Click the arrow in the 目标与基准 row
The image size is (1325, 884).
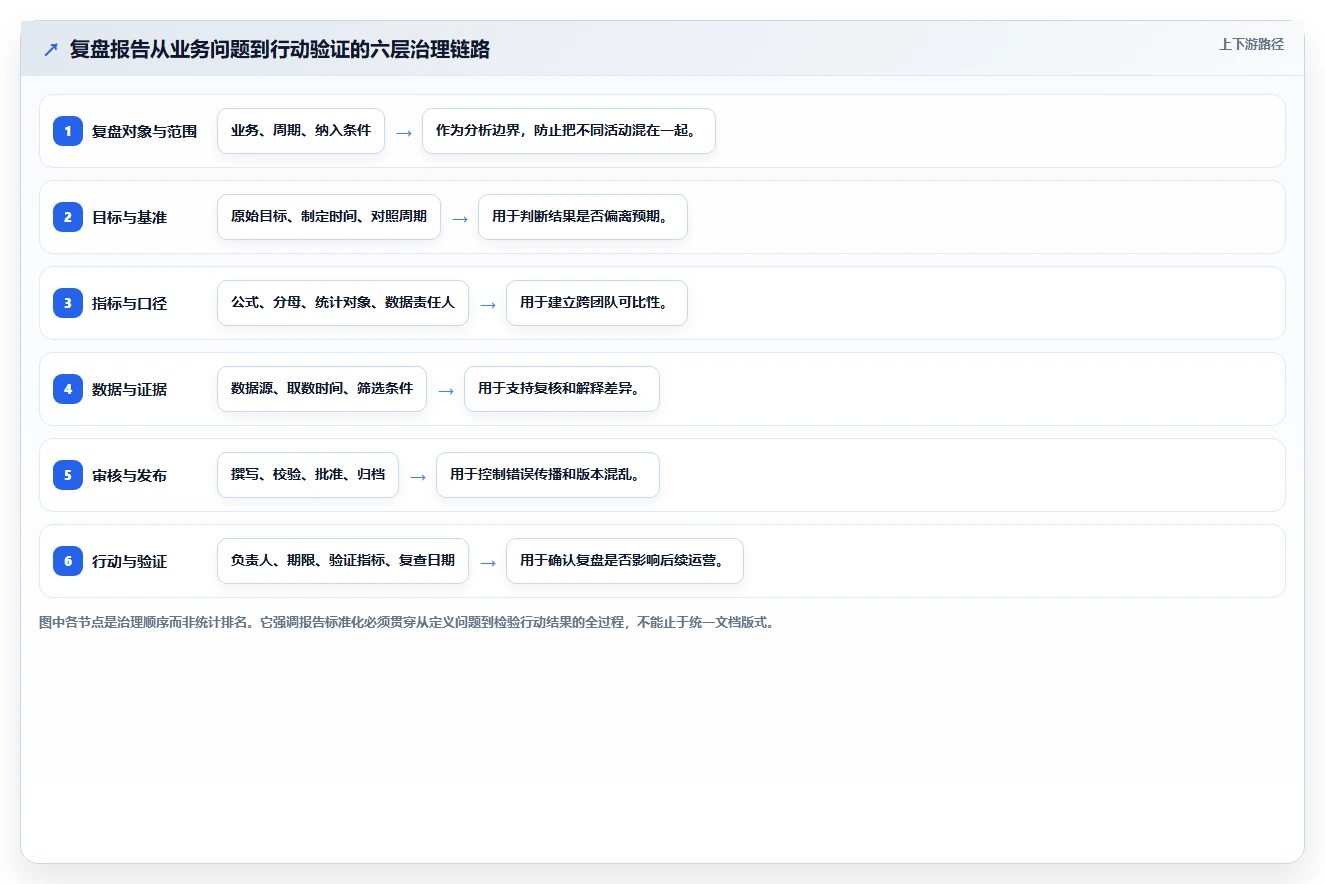coord(460,218)
